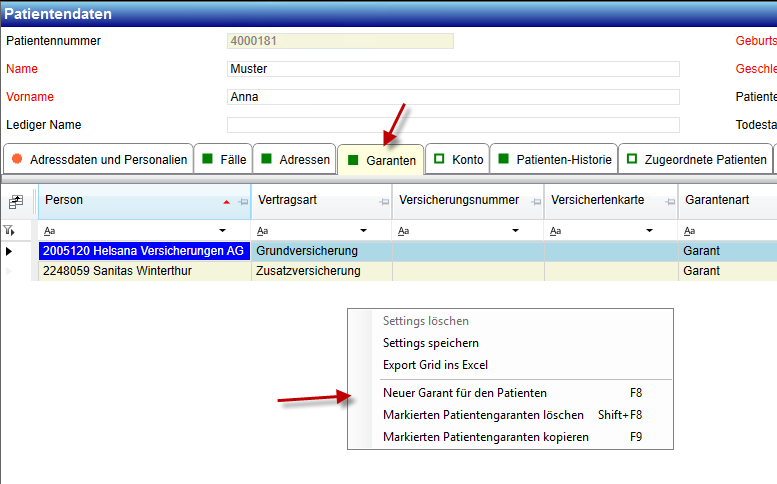This screenshot has height=484, width=777.
Task: Click the Aa filter operator in Garantenart column
Action: pos(689,231)
